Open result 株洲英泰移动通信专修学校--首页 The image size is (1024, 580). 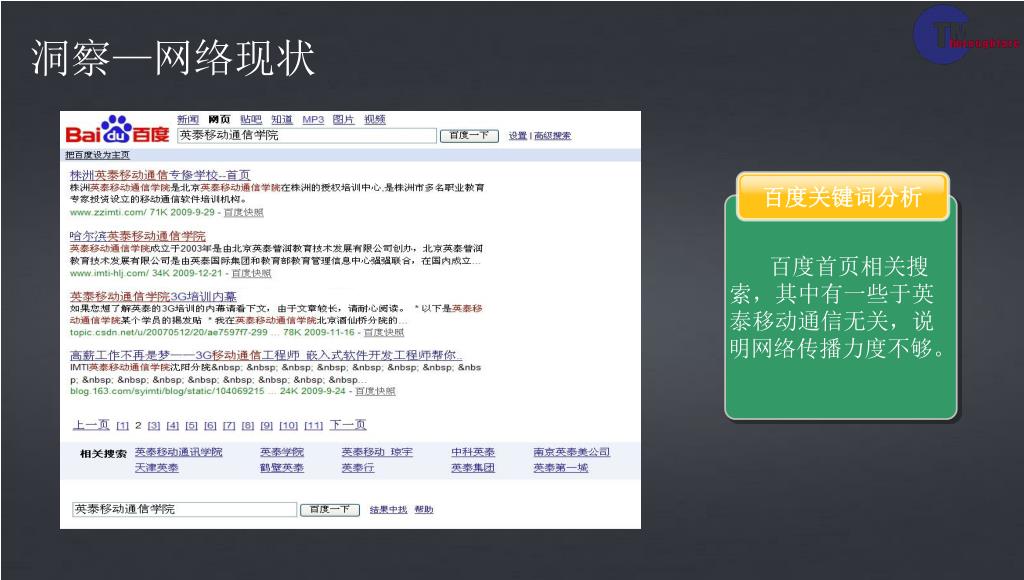160,175
